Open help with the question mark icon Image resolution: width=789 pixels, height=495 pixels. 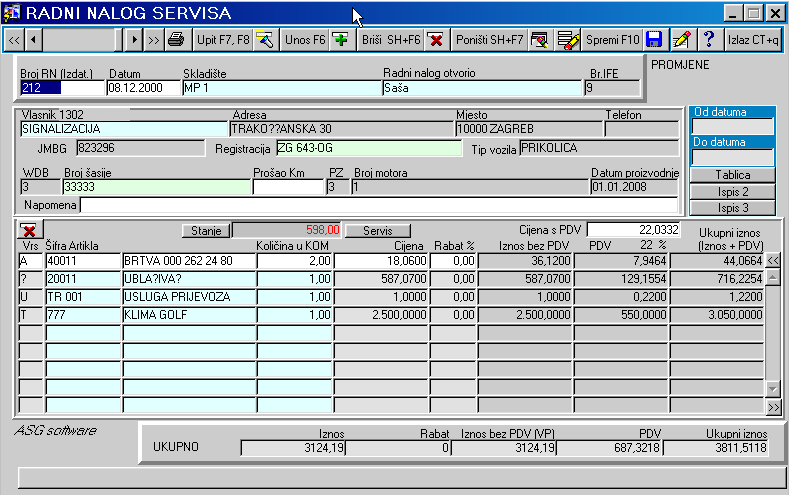tap(709, 40)
